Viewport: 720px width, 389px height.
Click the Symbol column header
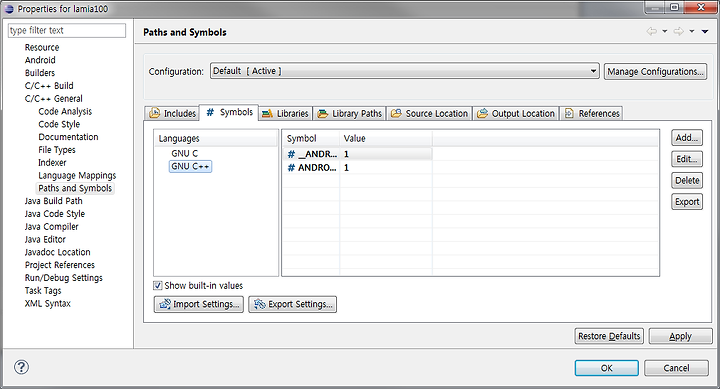click(x=311, y=138)
